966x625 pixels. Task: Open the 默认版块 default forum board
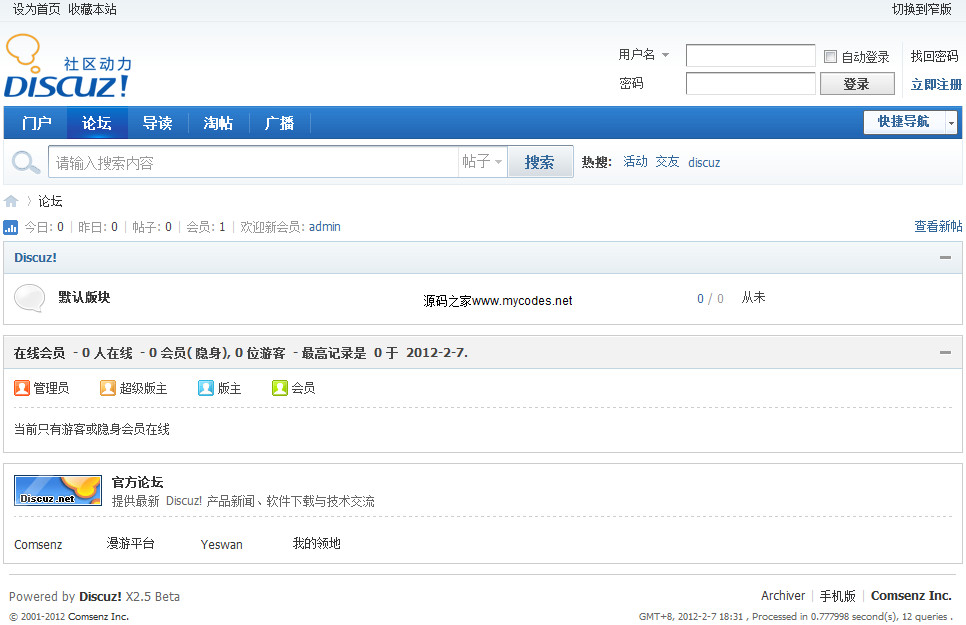(x=84, y=297)
